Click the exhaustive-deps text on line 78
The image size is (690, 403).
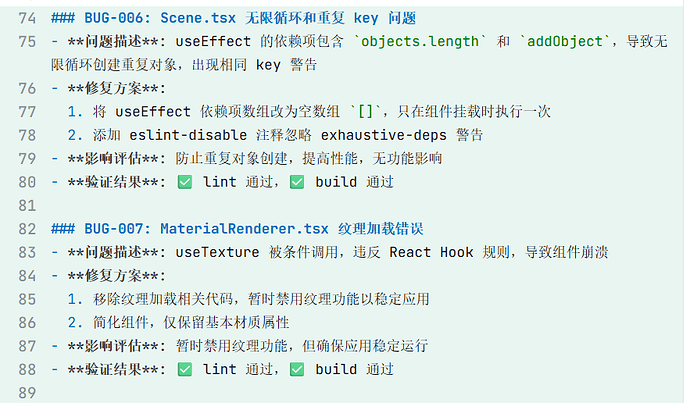pos(383,135)
